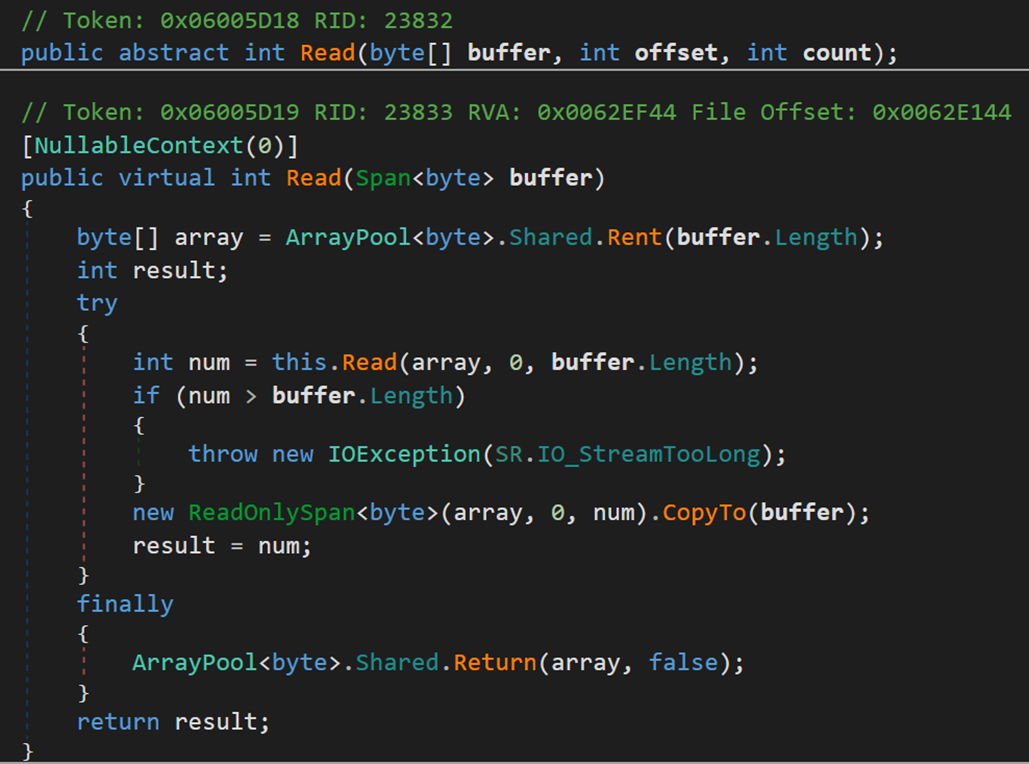Click Length in the if condition
This screenshot has height=764, width=1029.
(x=411, y=395)
